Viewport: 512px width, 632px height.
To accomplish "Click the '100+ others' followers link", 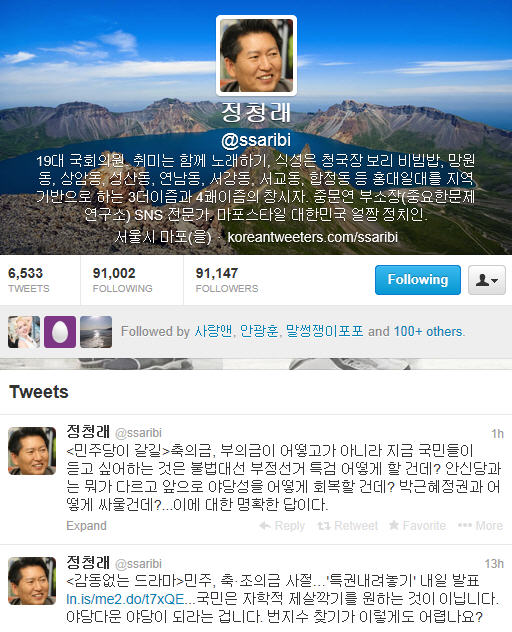I will [428, 331].
